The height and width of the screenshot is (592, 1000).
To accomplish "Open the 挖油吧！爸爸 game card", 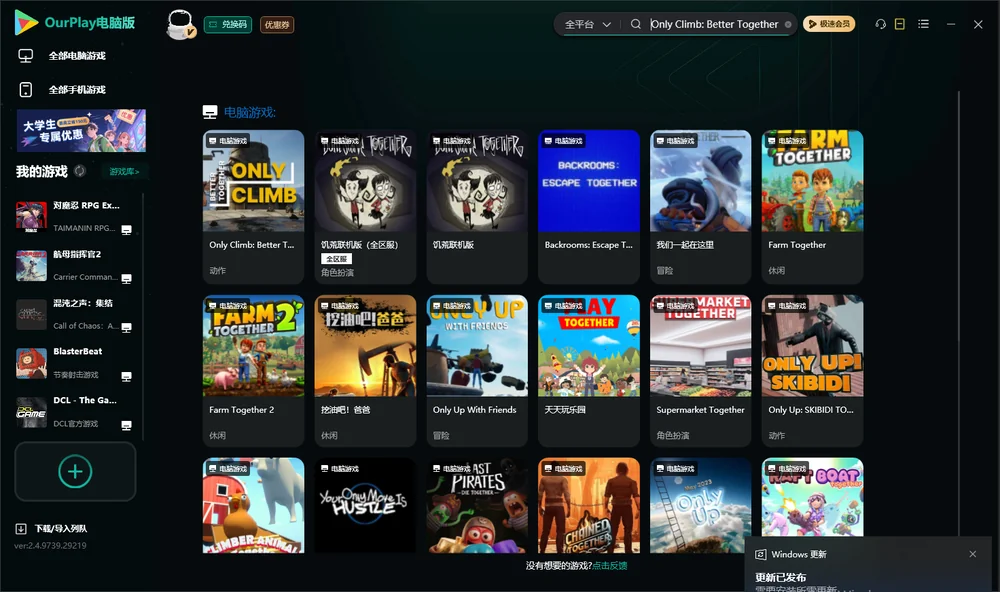I will point(365,371).
